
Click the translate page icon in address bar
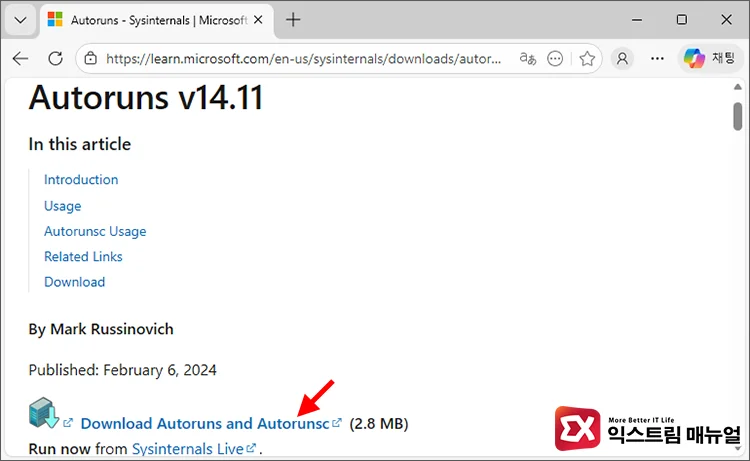click(x=528, y=58)
